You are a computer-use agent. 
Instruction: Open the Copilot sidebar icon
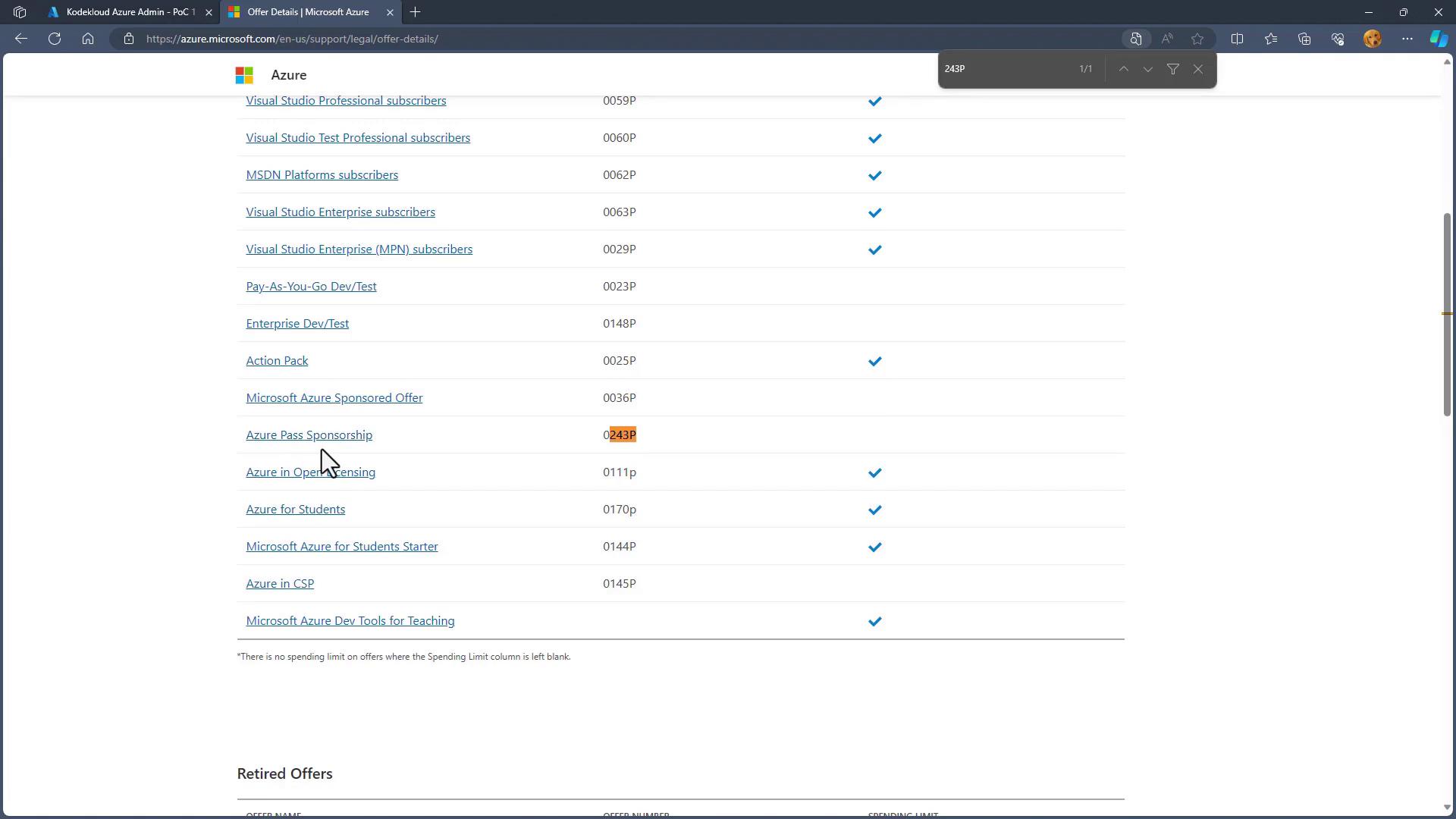pyautogui.click(x=1438, y=39)
